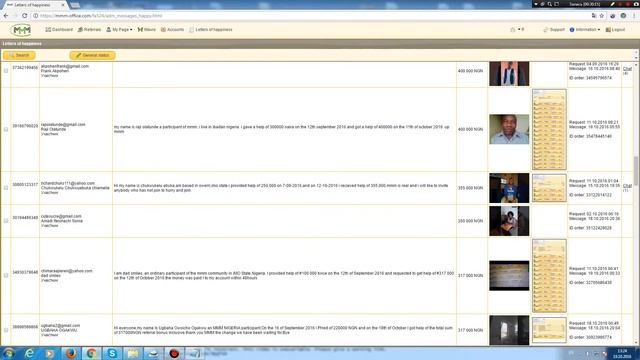
Task: Open Windows Media Player taskbar icon
Action: [x=50, y=353]
